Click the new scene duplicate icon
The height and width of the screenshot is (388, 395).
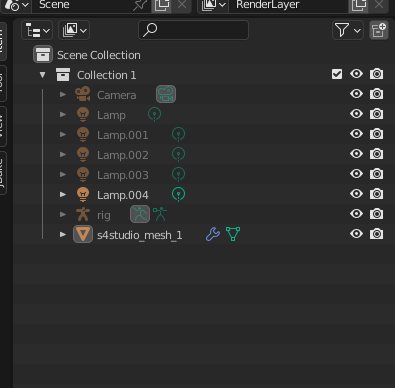pyautogui.click(x=162, y=5)
